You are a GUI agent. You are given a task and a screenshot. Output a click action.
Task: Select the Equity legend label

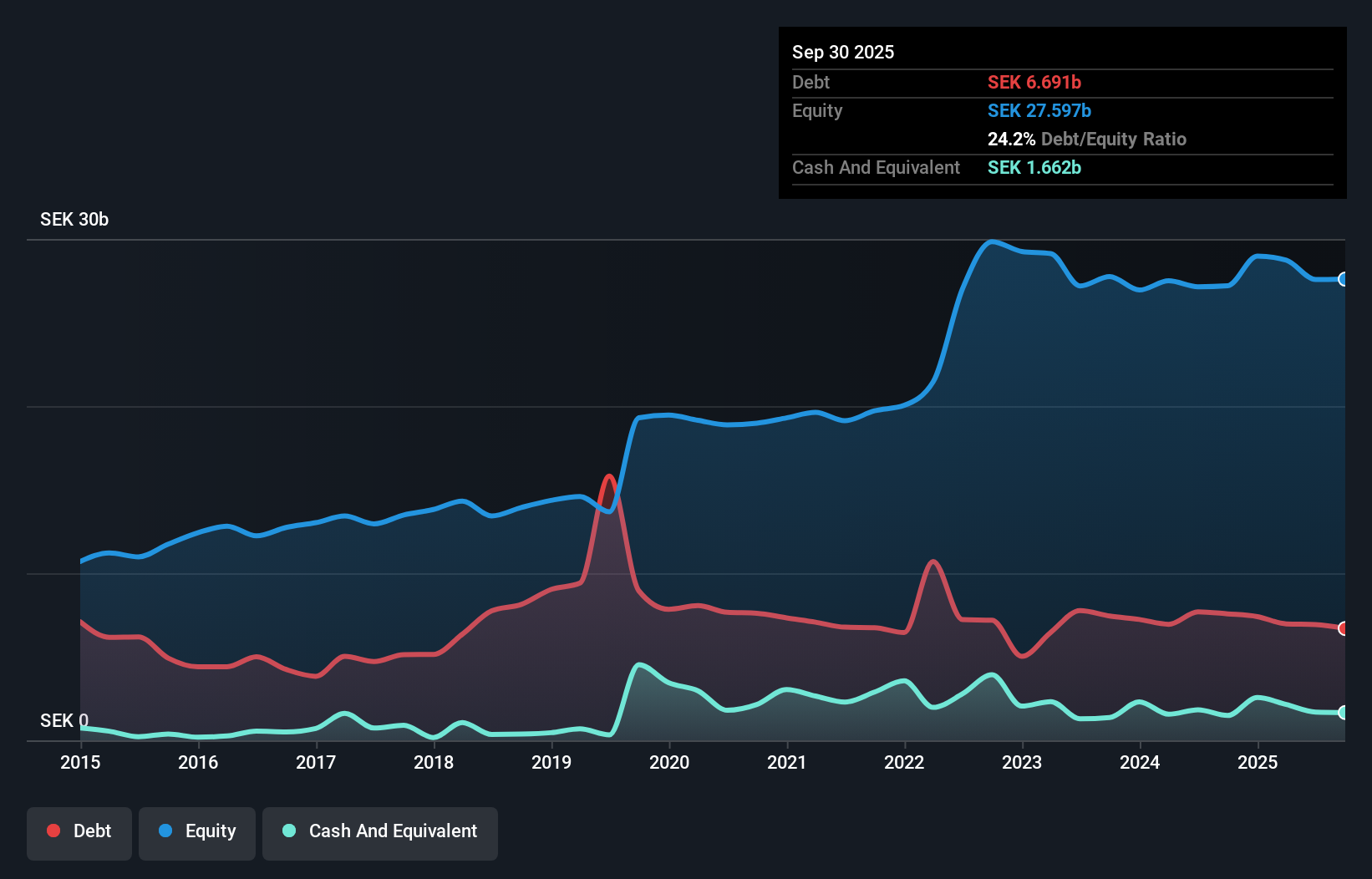pos(209,831)
